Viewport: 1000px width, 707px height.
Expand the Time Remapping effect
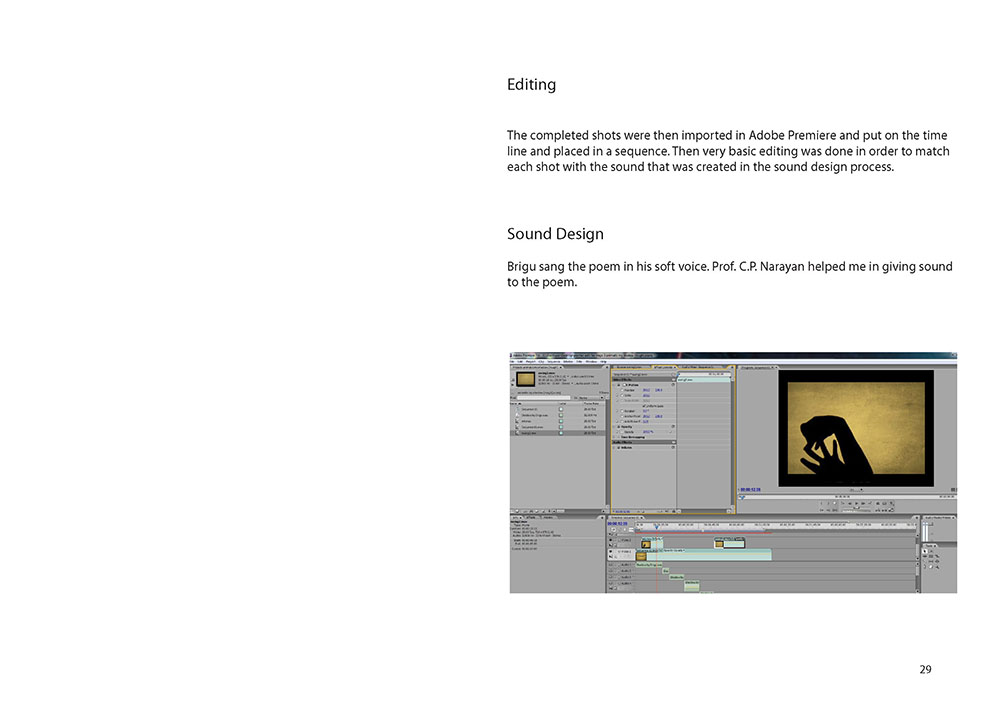coord(615,437)
